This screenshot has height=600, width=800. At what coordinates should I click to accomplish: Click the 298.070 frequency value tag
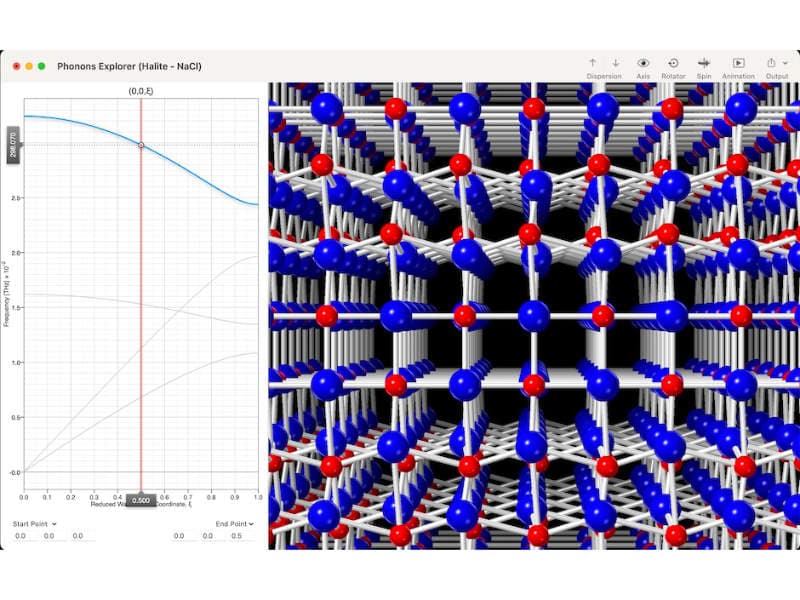pyautogui.click(x=13, y=145)
